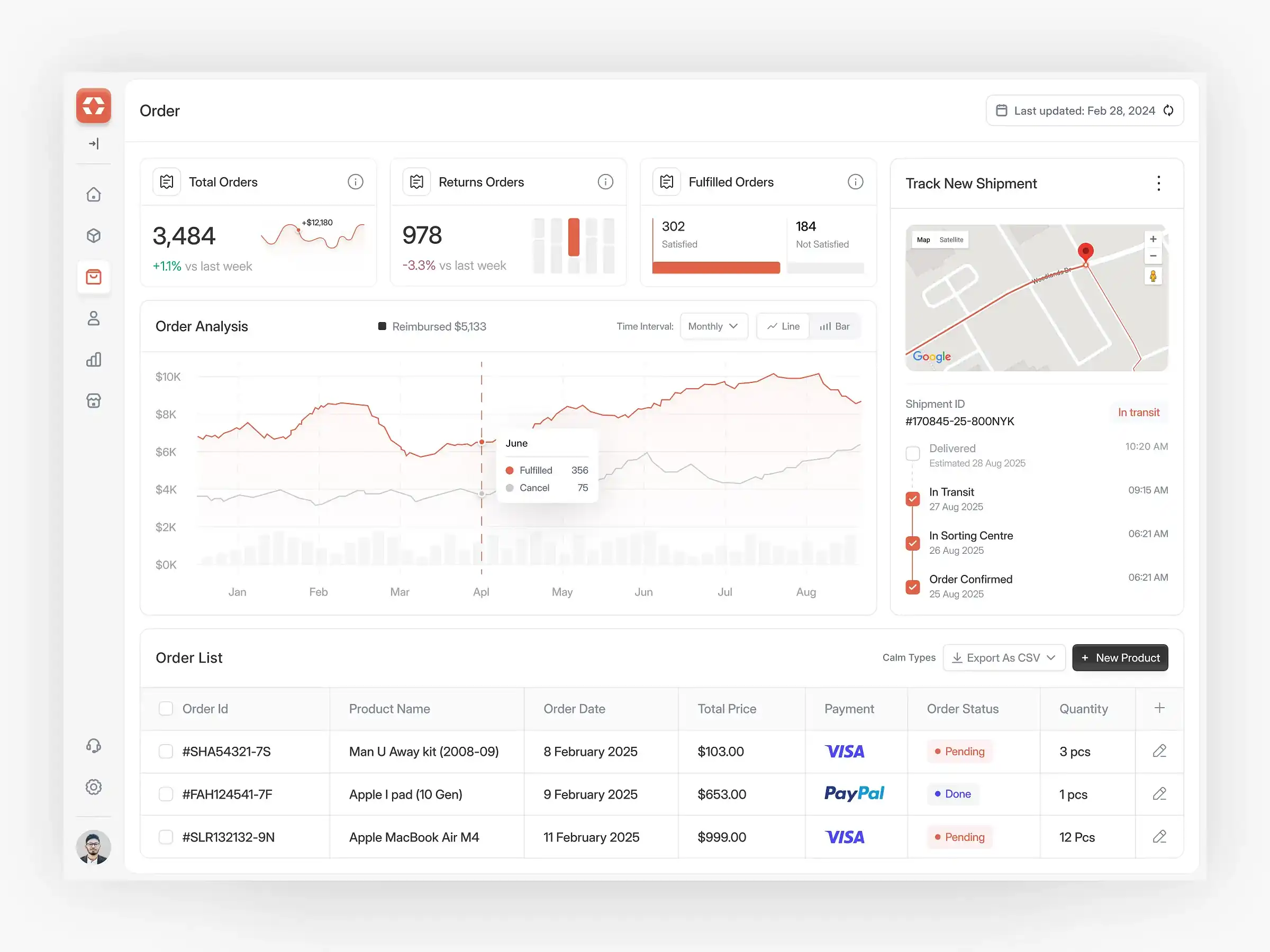Edit order #FAH124541-7F with pencil icon

(x=1159, y=794)
